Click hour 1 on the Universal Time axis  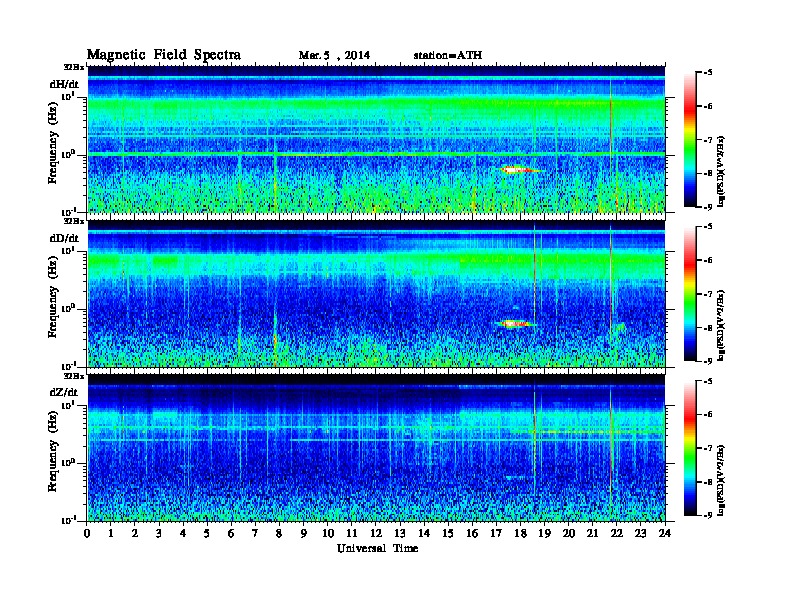pyautogui.click(x=111, y=533)
